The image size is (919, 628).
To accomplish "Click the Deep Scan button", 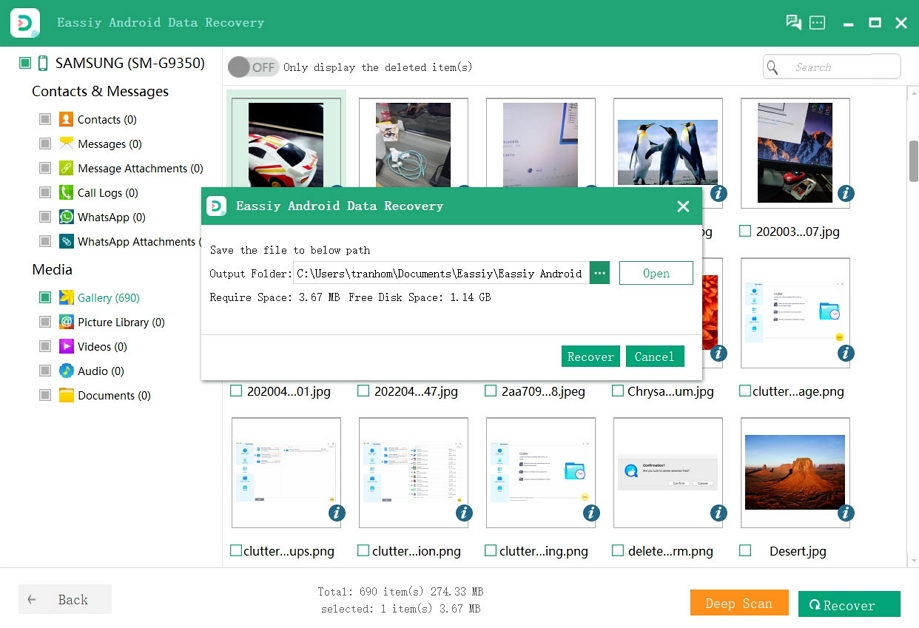I will (x=738, y=603).
